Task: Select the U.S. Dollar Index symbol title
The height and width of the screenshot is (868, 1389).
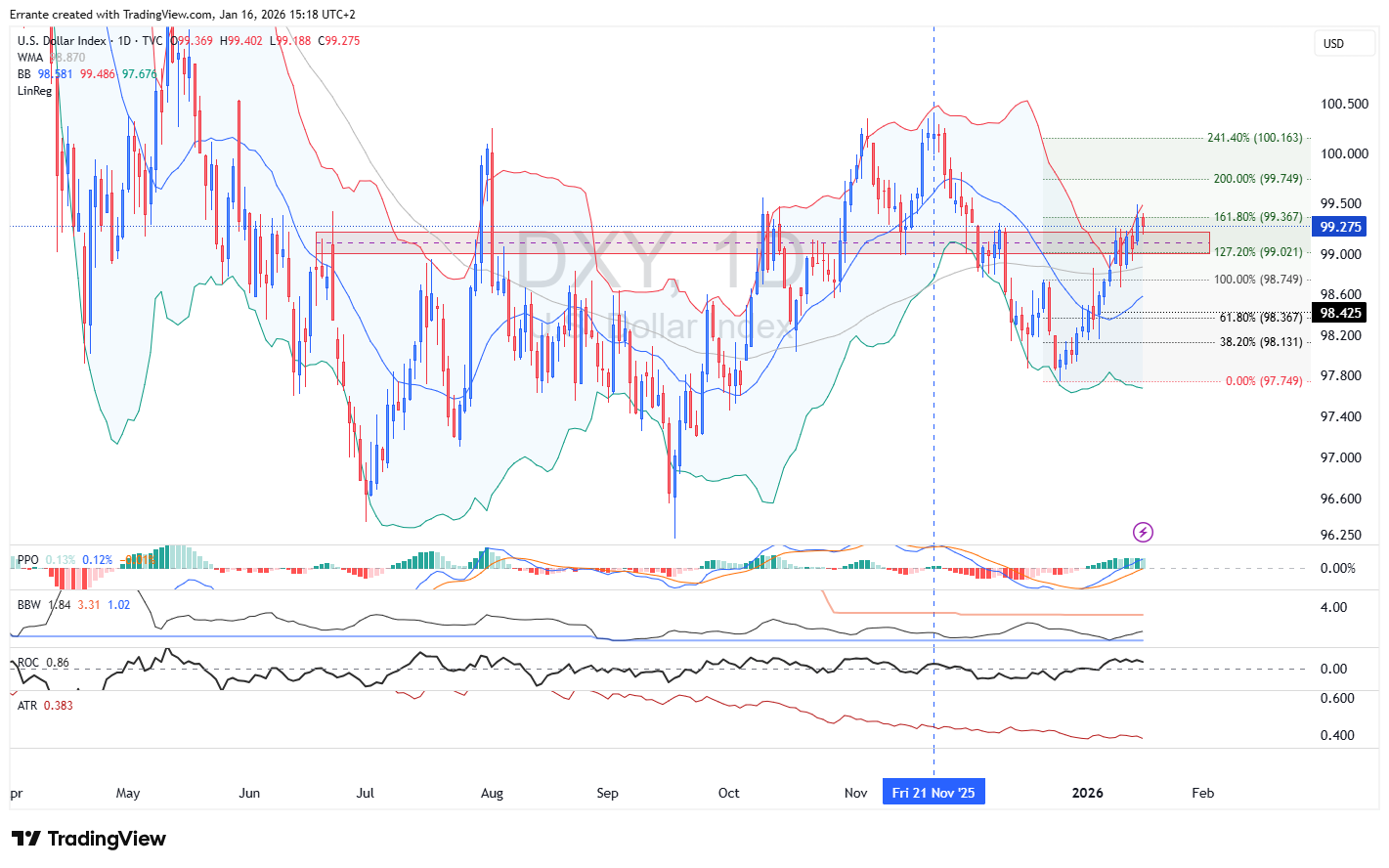Action: [x=62, y=41]
